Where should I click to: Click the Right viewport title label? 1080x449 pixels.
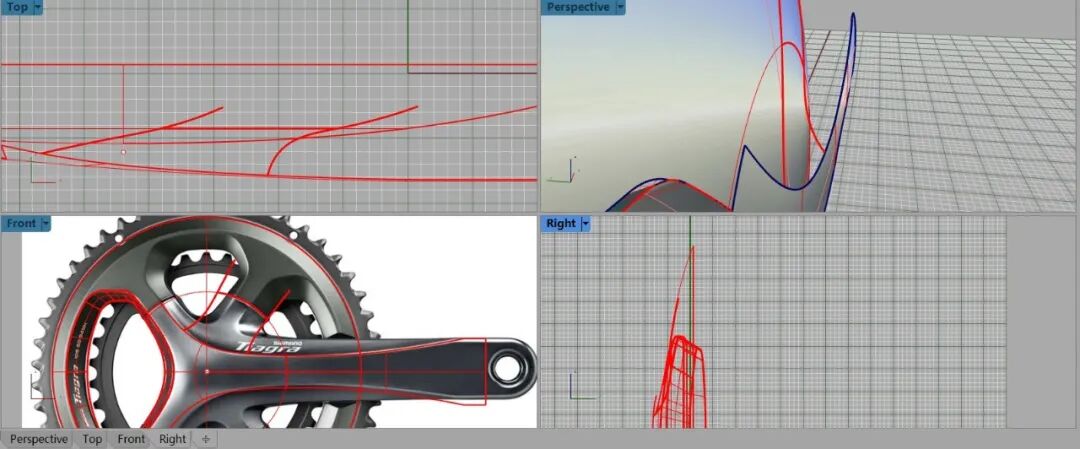pyautogui.click(x=561, y=224)
